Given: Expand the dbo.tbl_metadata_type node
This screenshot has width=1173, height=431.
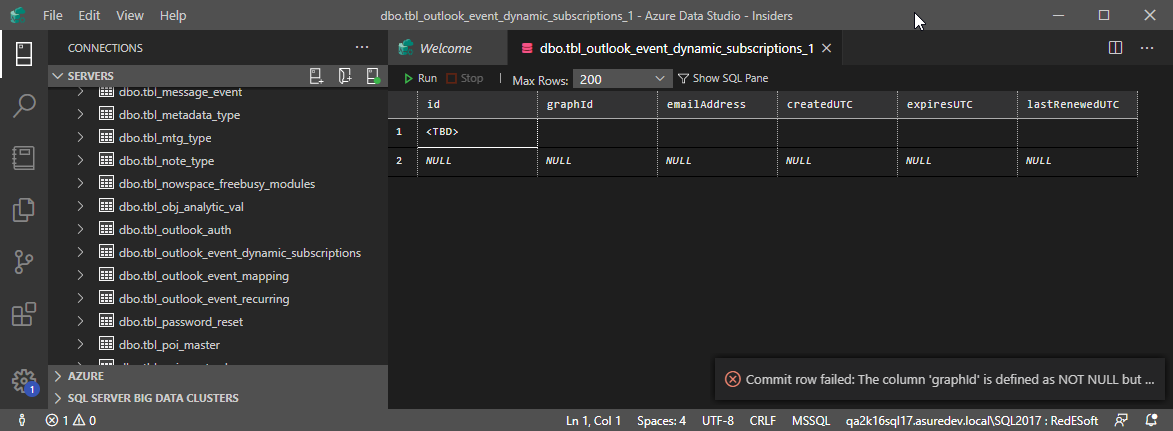Looking at the screenshot, I should pyautogui.click(x=81, y=115).
